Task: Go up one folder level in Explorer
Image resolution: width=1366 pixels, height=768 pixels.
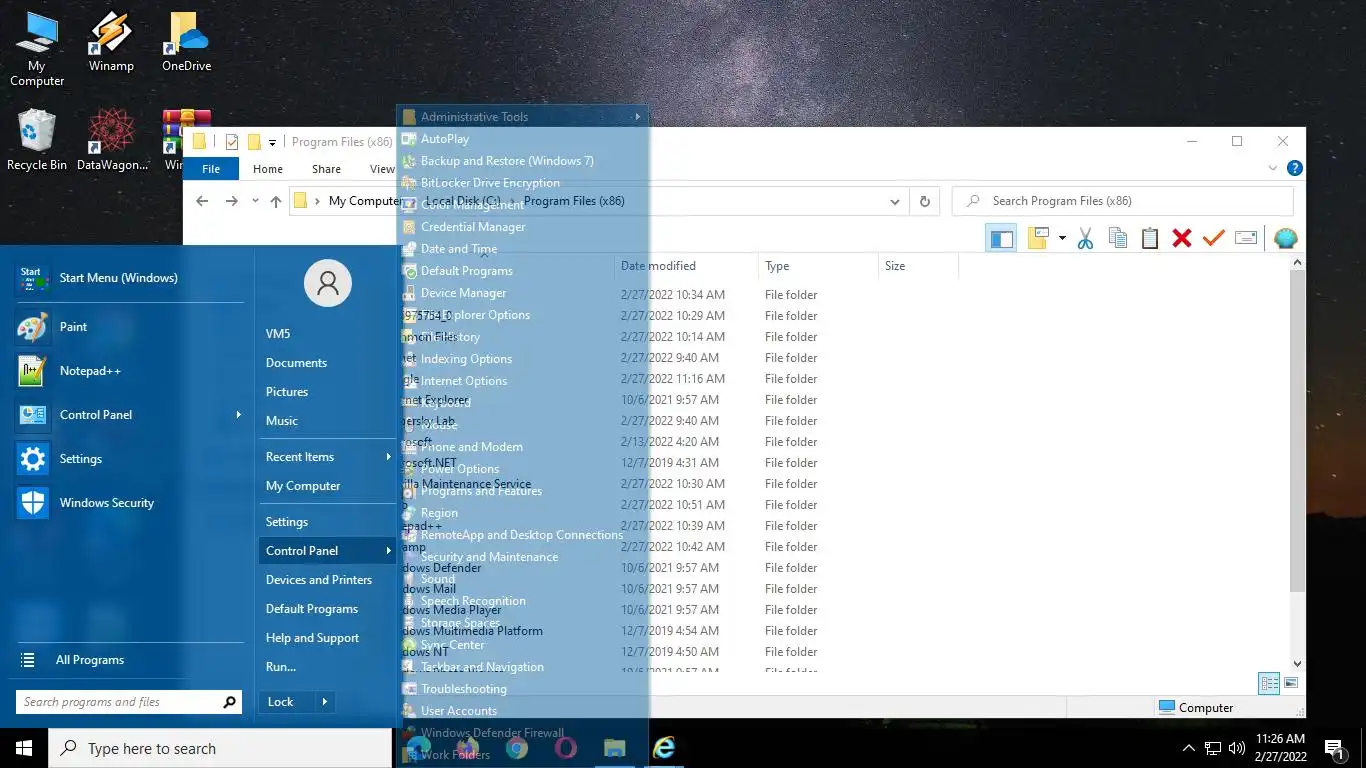Action: point(276,201)
